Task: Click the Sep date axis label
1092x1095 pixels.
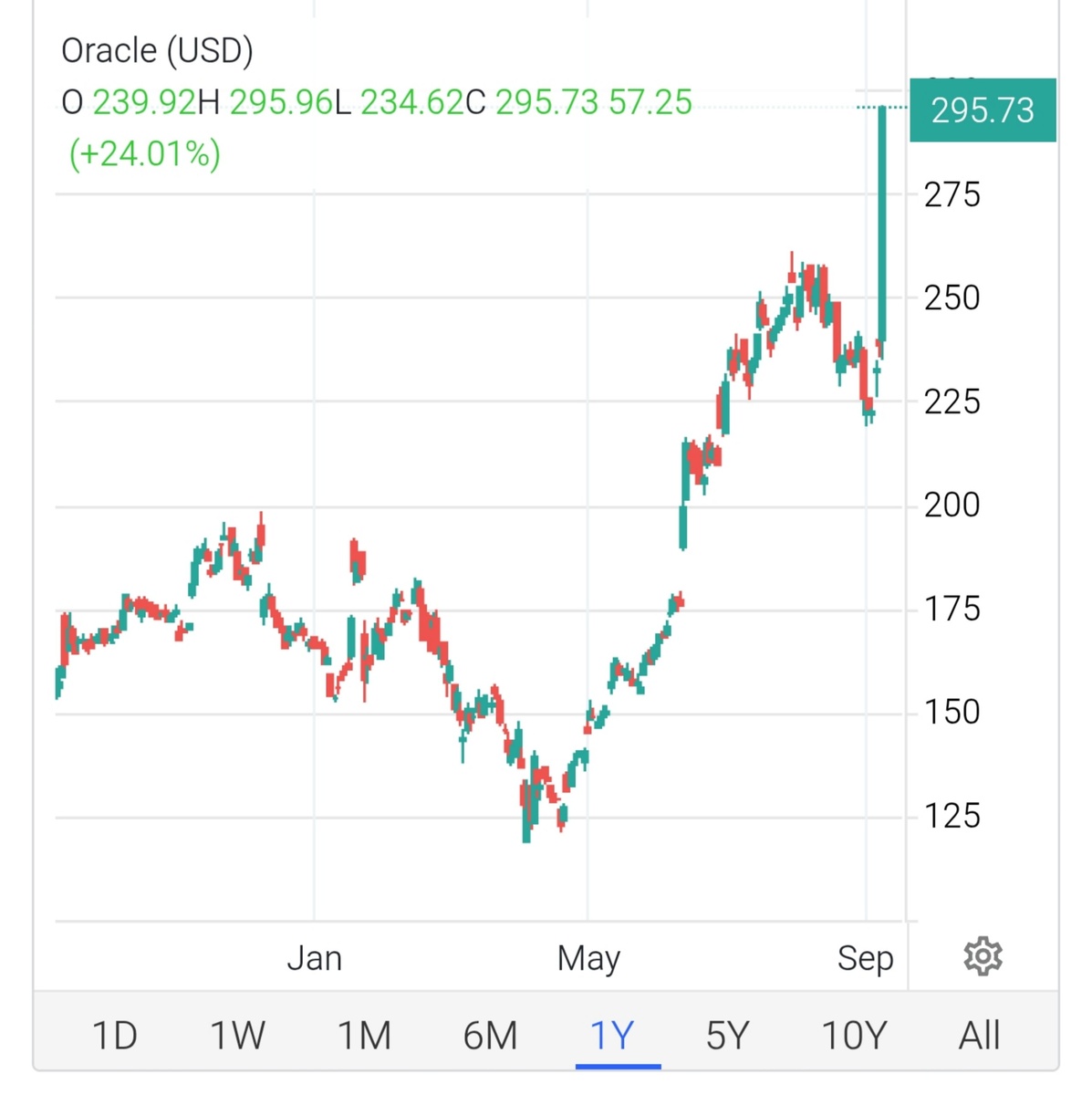Action: (866, 958)
